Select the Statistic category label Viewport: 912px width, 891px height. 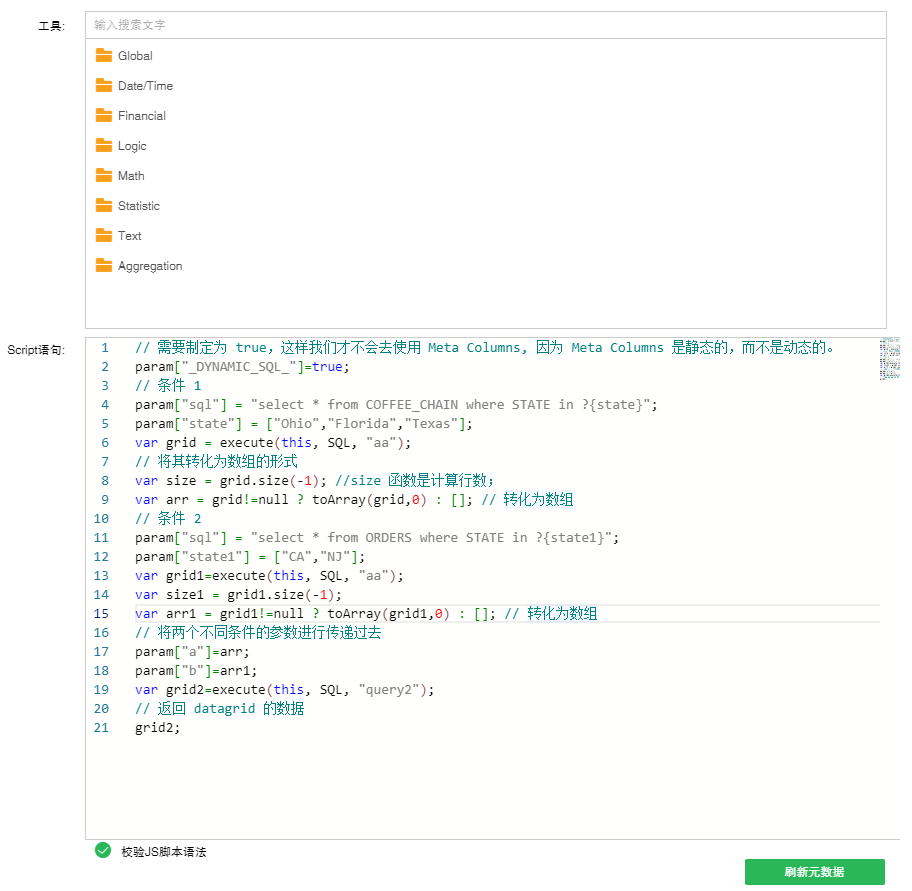139,206
